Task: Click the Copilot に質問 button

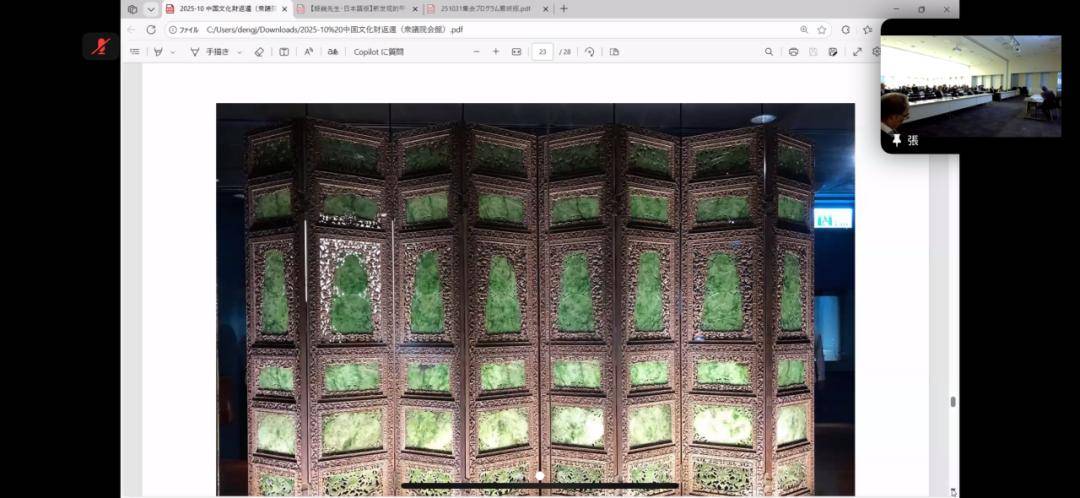Action: point(378,52)
